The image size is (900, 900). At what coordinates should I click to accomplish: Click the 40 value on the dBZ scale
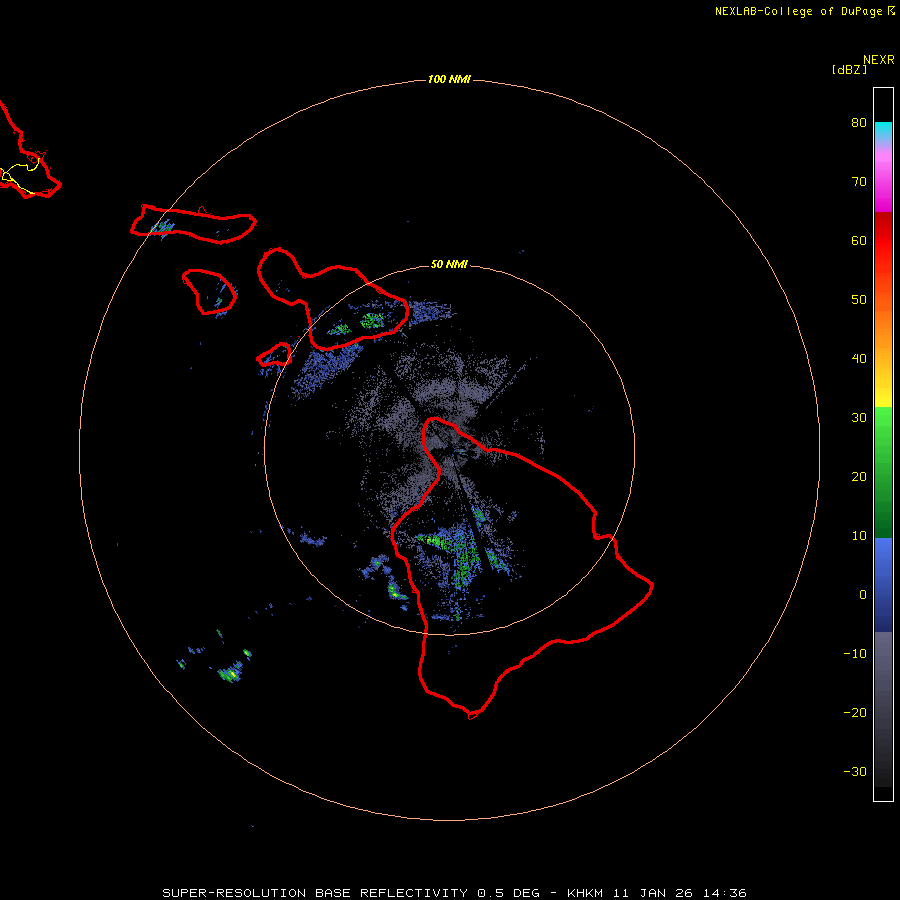(859, 359)
